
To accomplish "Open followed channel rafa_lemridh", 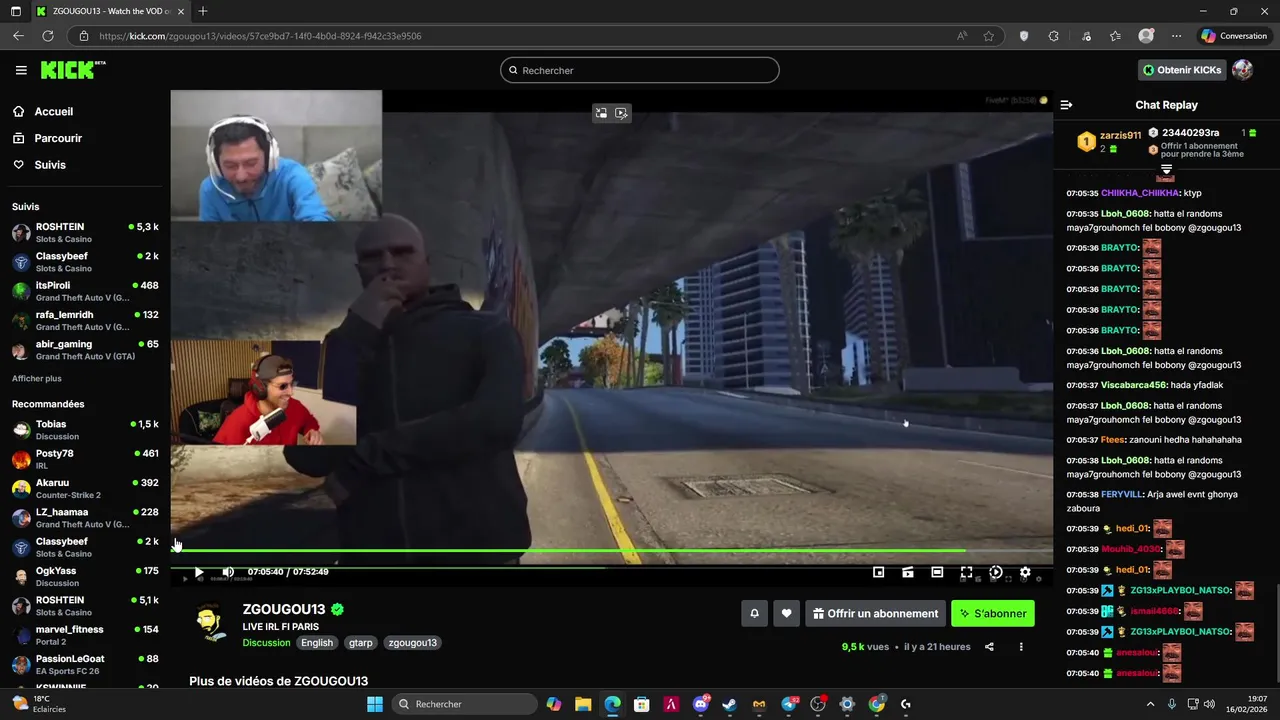I will (85, 321).
